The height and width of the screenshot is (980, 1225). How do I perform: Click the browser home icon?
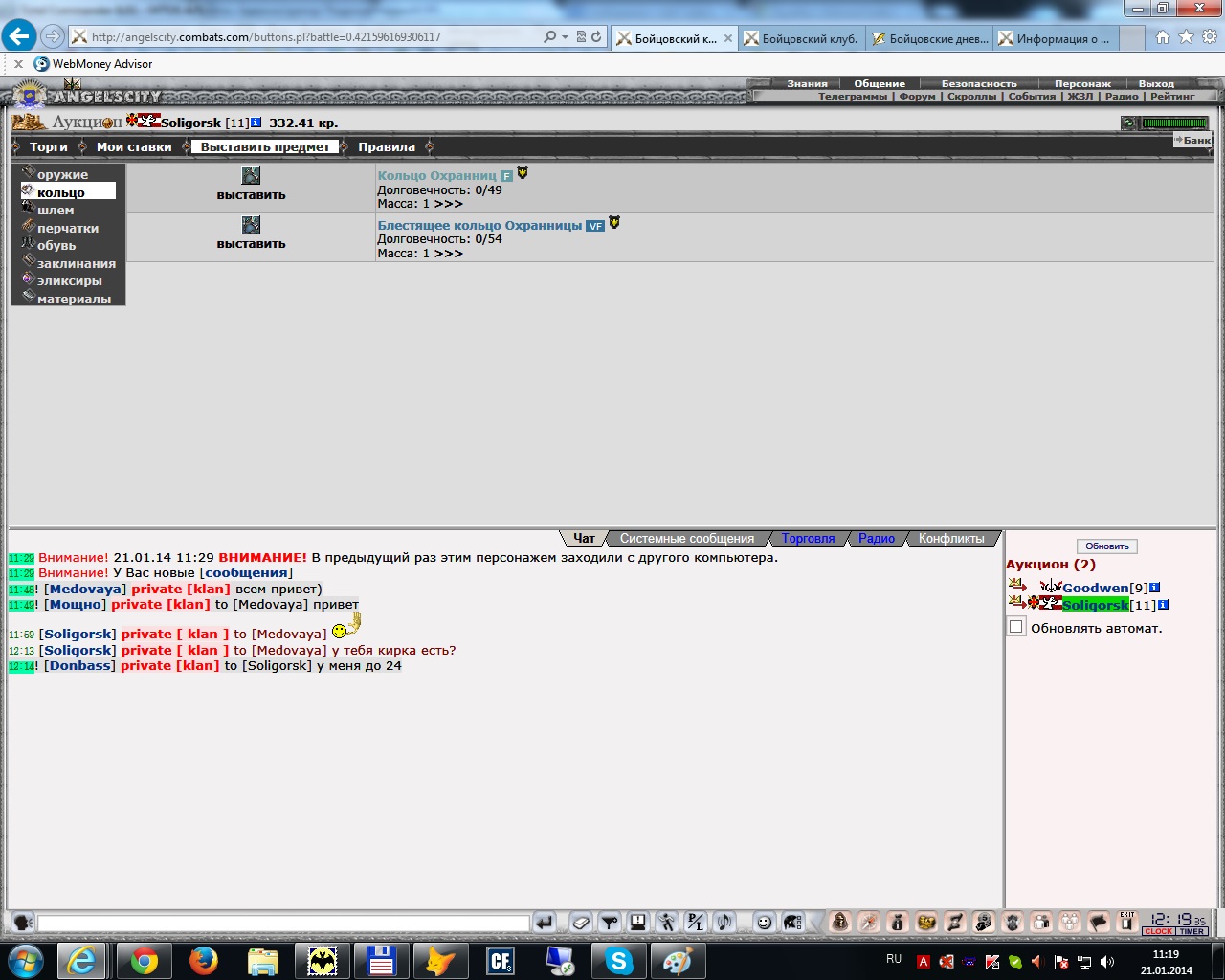click(1162, 36)
